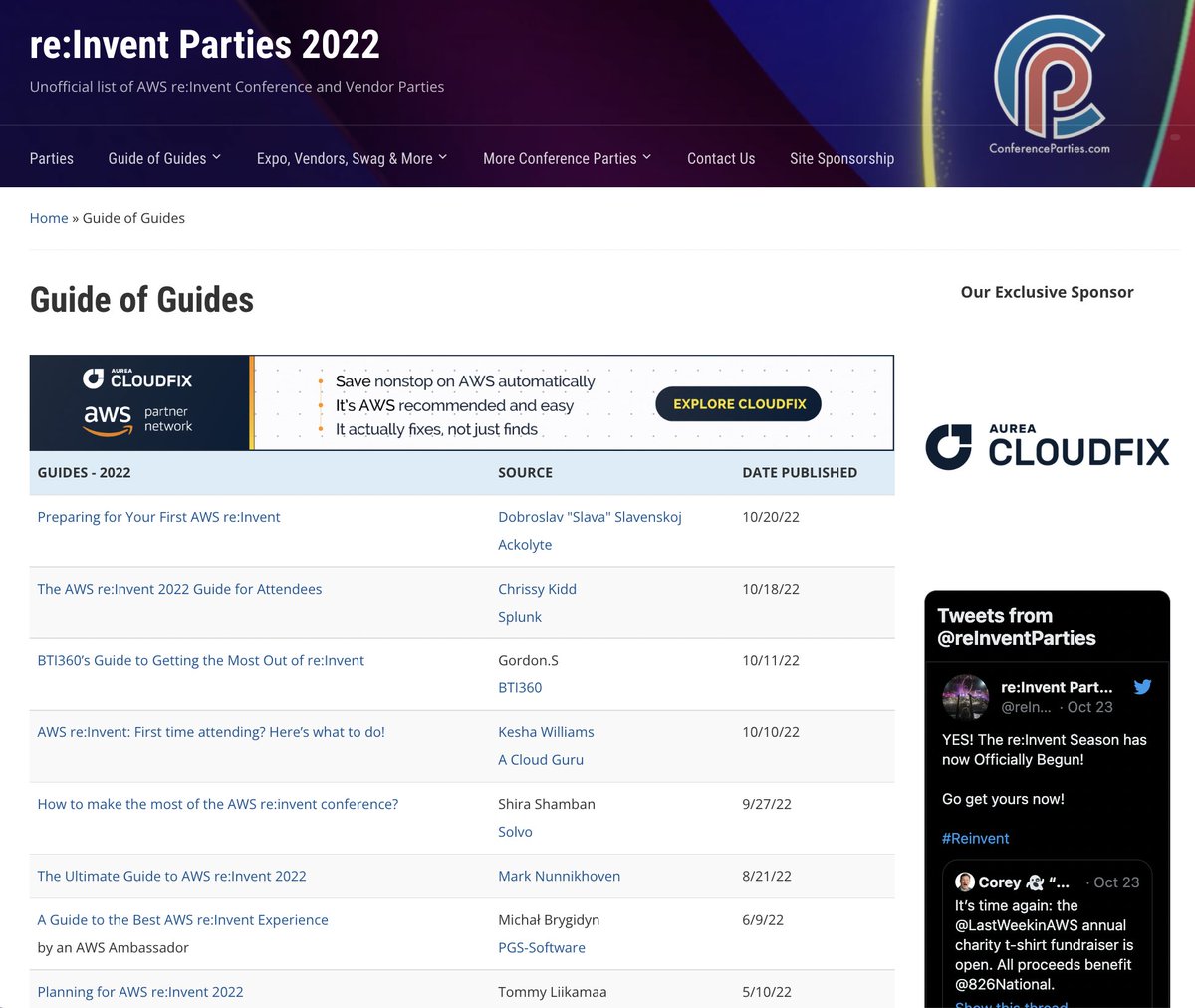This screenshot has height=1008, width=1195.
Task: Click Dobroslav "Slava" Slavenskoj source link
Action: [590, 517]
